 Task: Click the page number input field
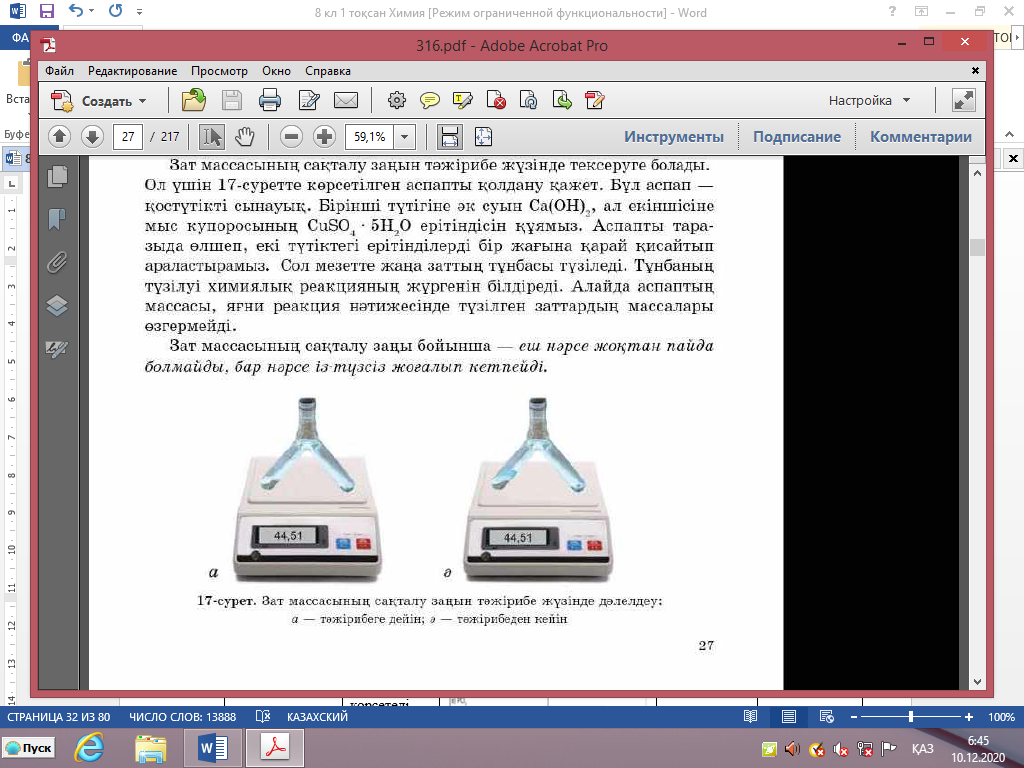point(128,137)
